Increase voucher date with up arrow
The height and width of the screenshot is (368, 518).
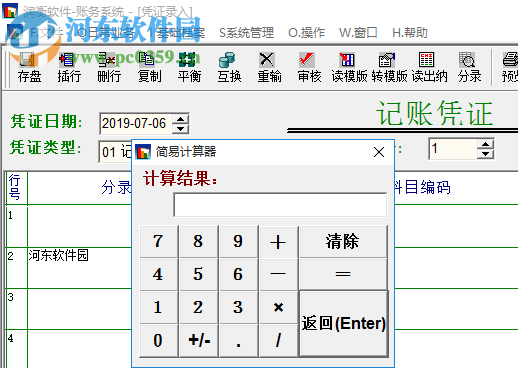pyautogui.click(x=181, y=119)
